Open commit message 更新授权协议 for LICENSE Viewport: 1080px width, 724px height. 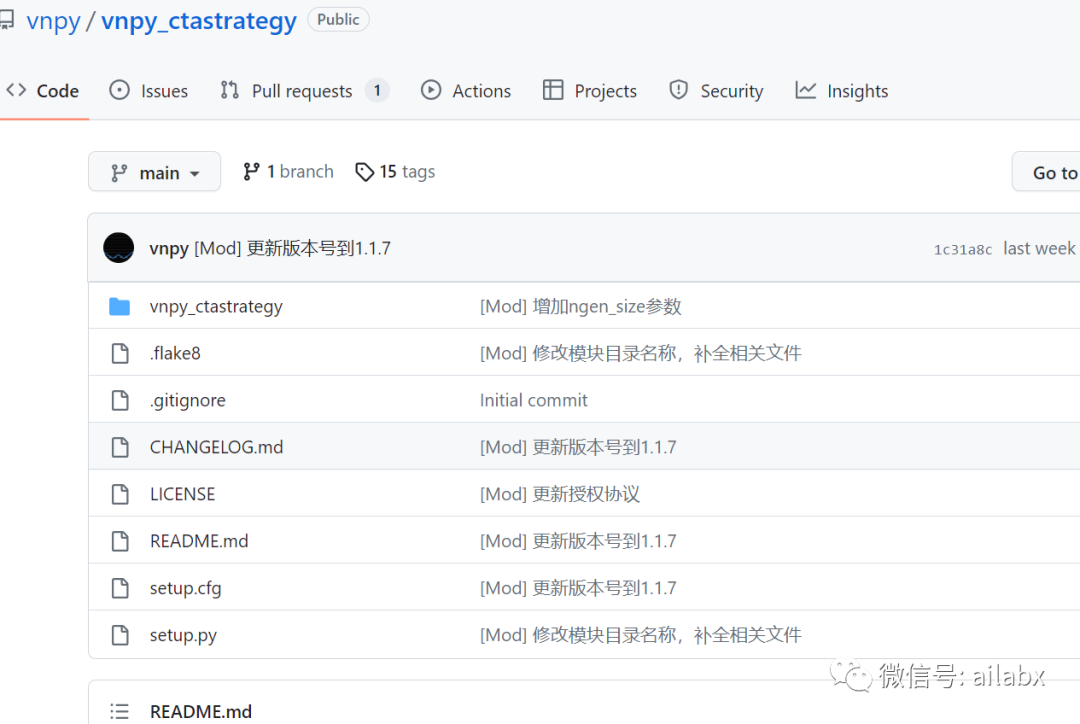tap(560, 494)
